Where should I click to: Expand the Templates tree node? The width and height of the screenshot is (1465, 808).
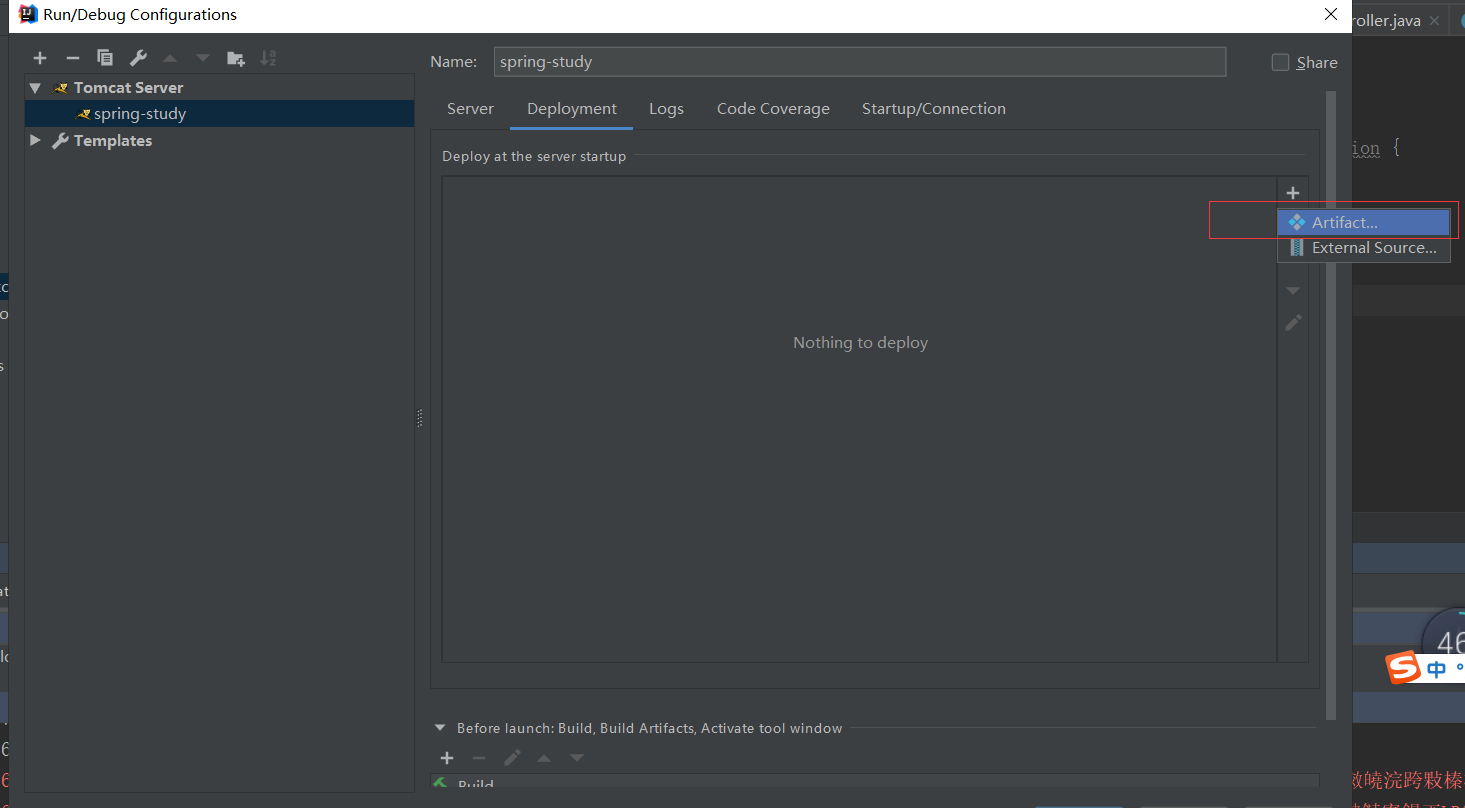[x=36, y=140]
